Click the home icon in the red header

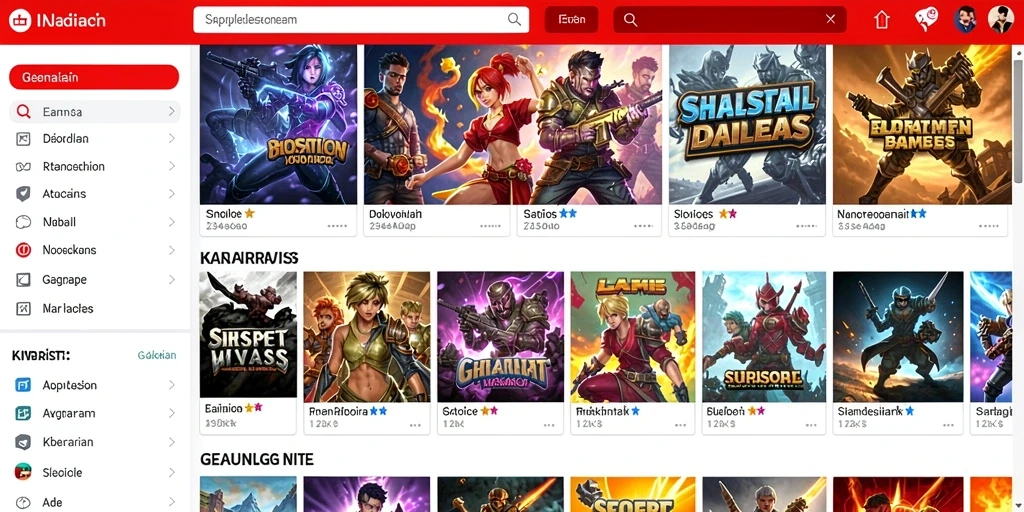coord(882,20)
